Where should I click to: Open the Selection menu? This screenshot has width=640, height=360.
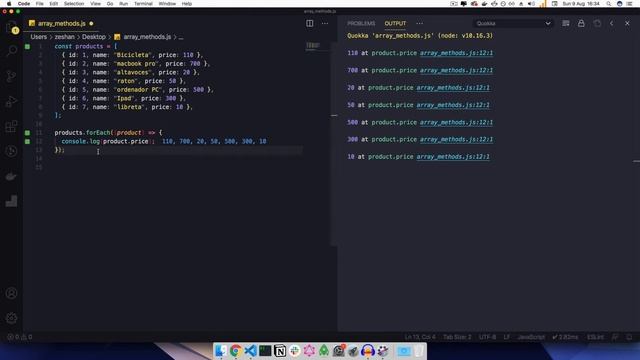(74, 4)
